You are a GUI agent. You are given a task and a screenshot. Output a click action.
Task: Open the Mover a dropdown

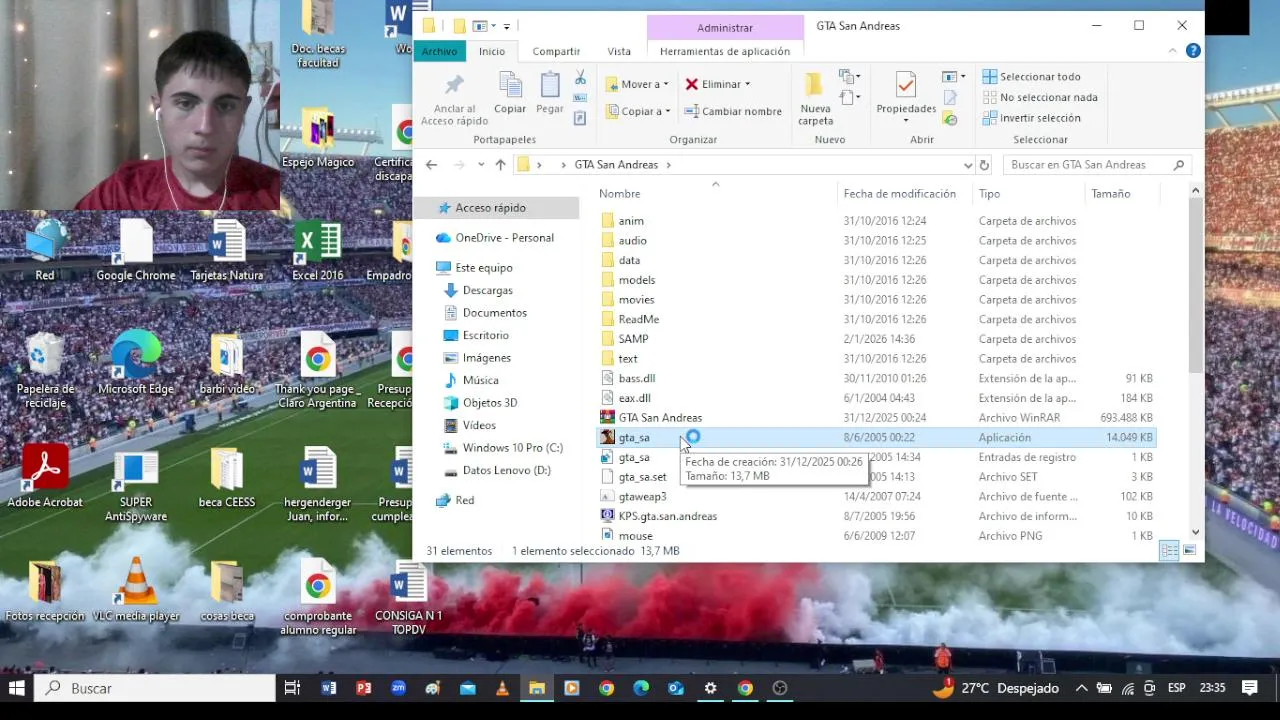(637, 84)
